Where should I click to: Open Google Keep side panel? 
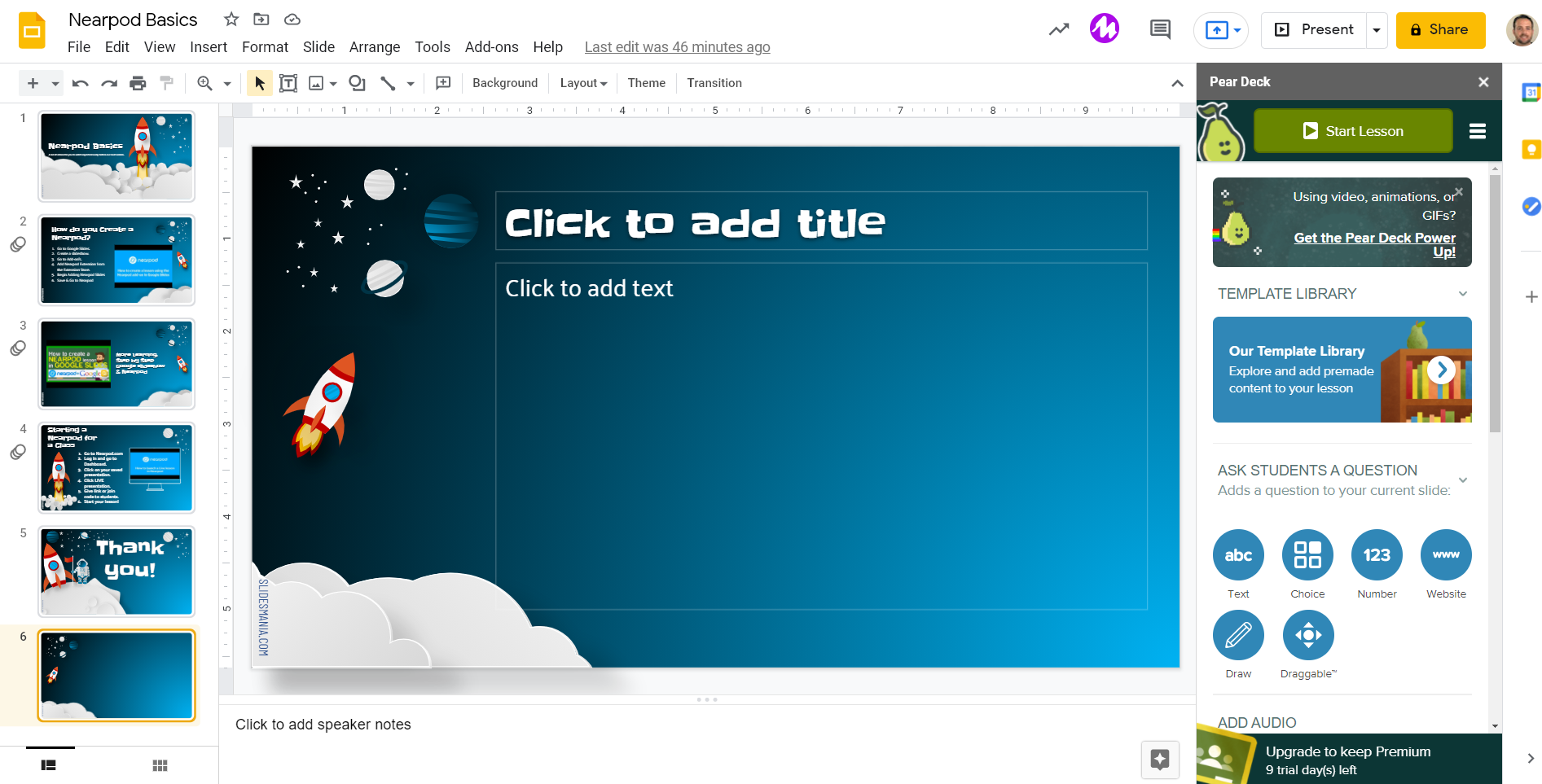[1531, 150]
